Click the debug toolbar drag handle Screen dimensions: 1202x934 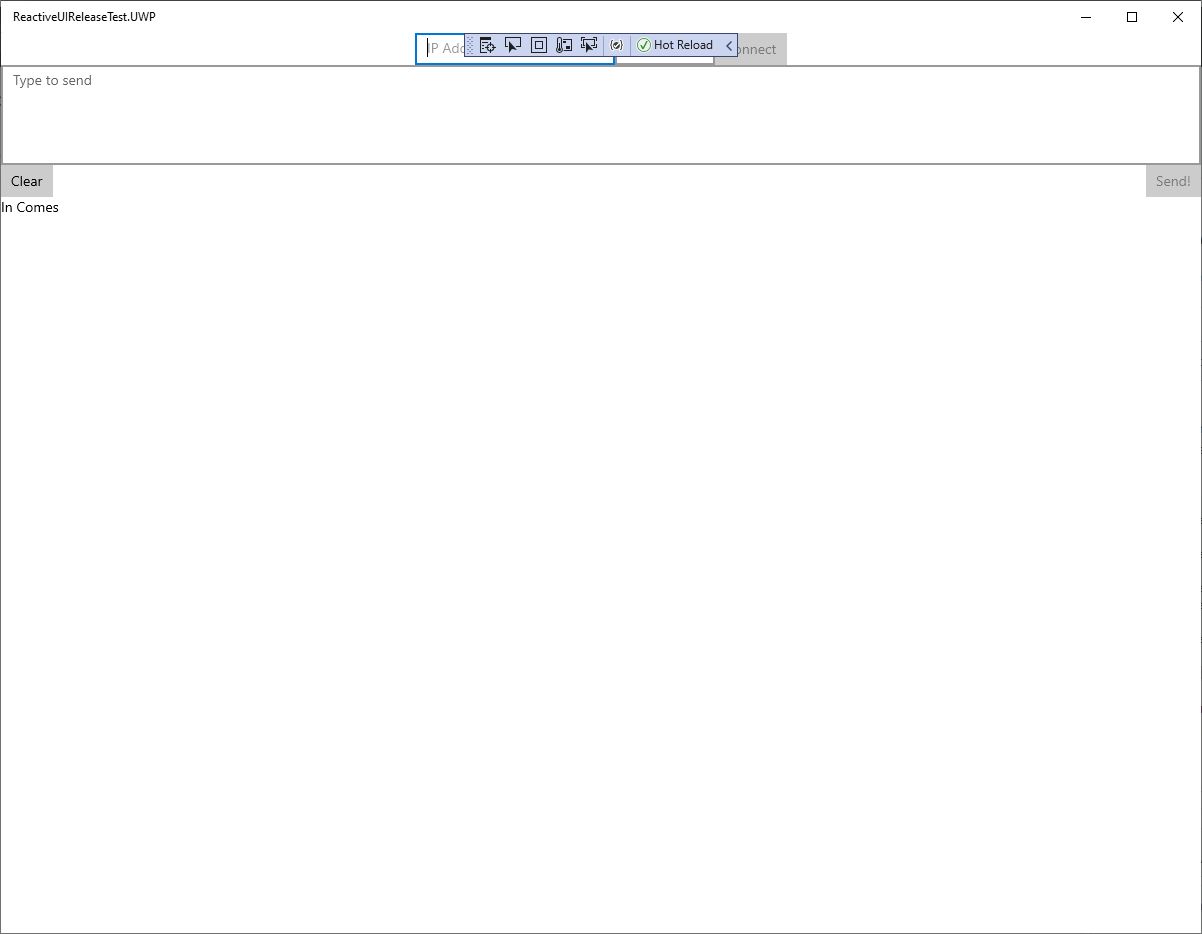pos(471,45)
